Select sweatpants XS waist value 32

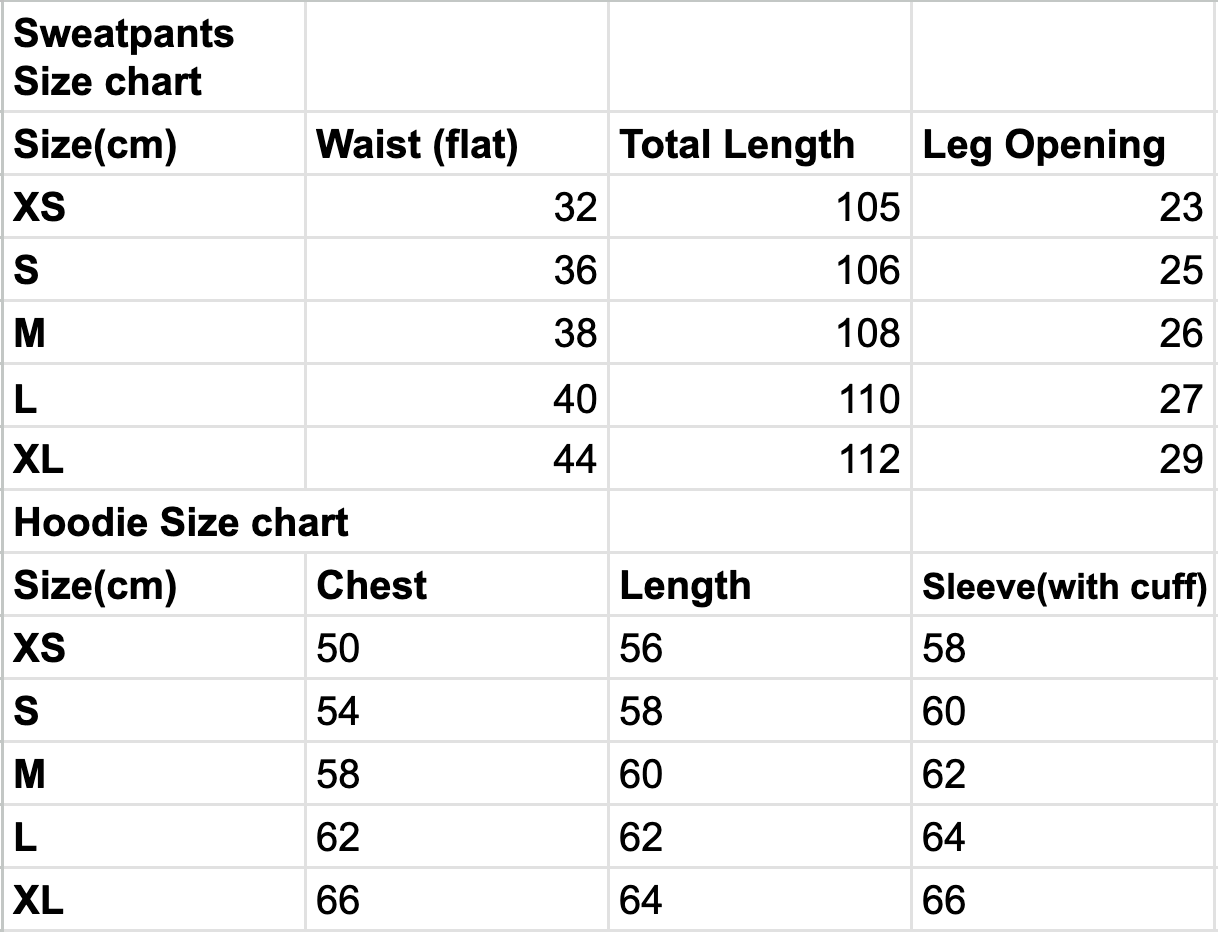[574, 207]
